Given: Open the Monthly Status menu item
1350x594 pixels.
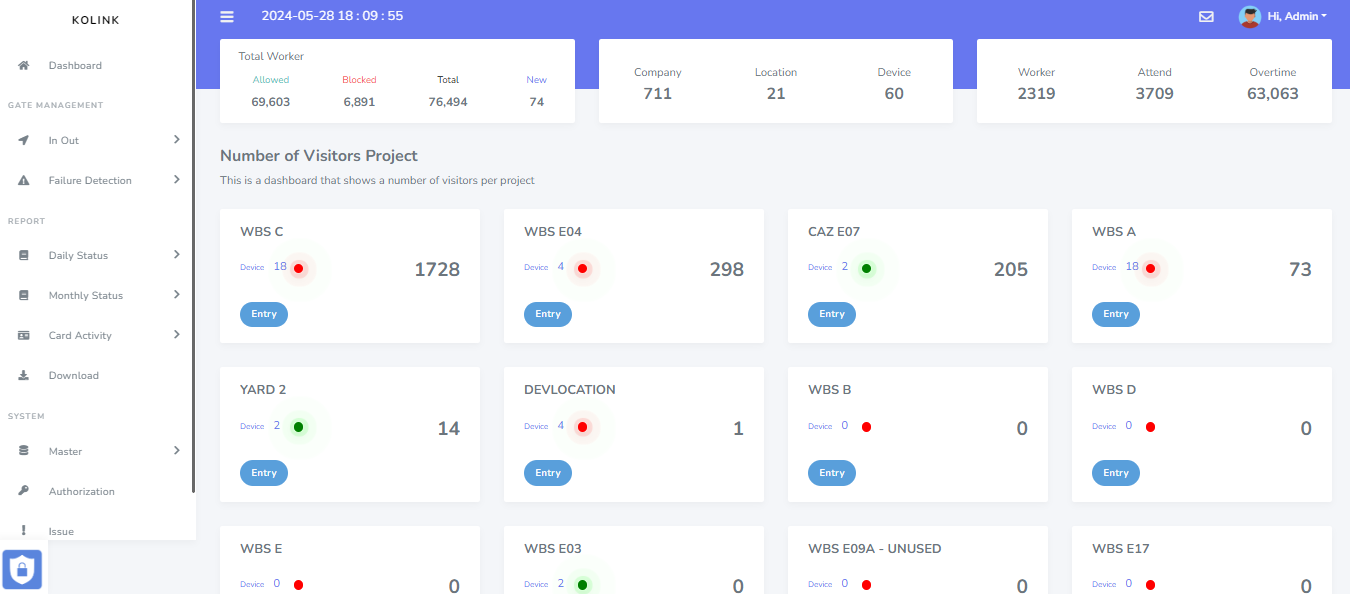Looking at the screenshot, I should coord(86,295).
